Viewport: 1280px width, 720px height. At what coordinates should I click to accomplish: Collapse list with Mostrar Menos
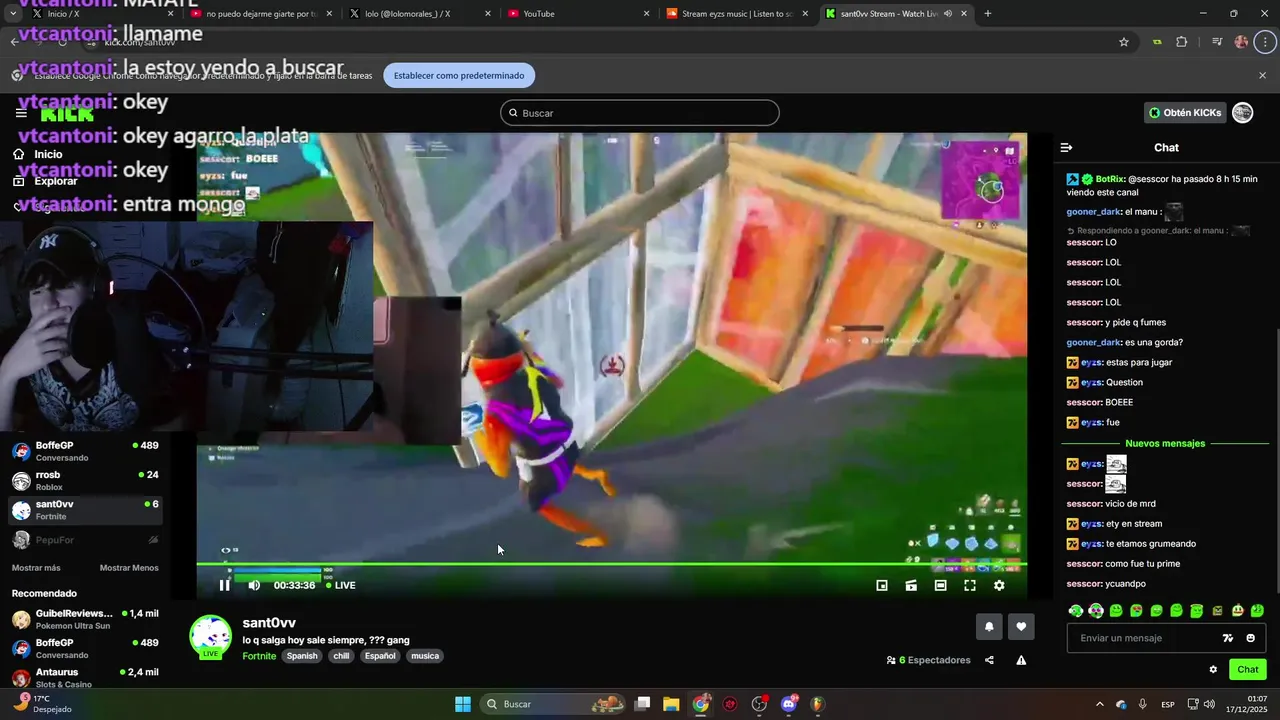pos(129,568)
